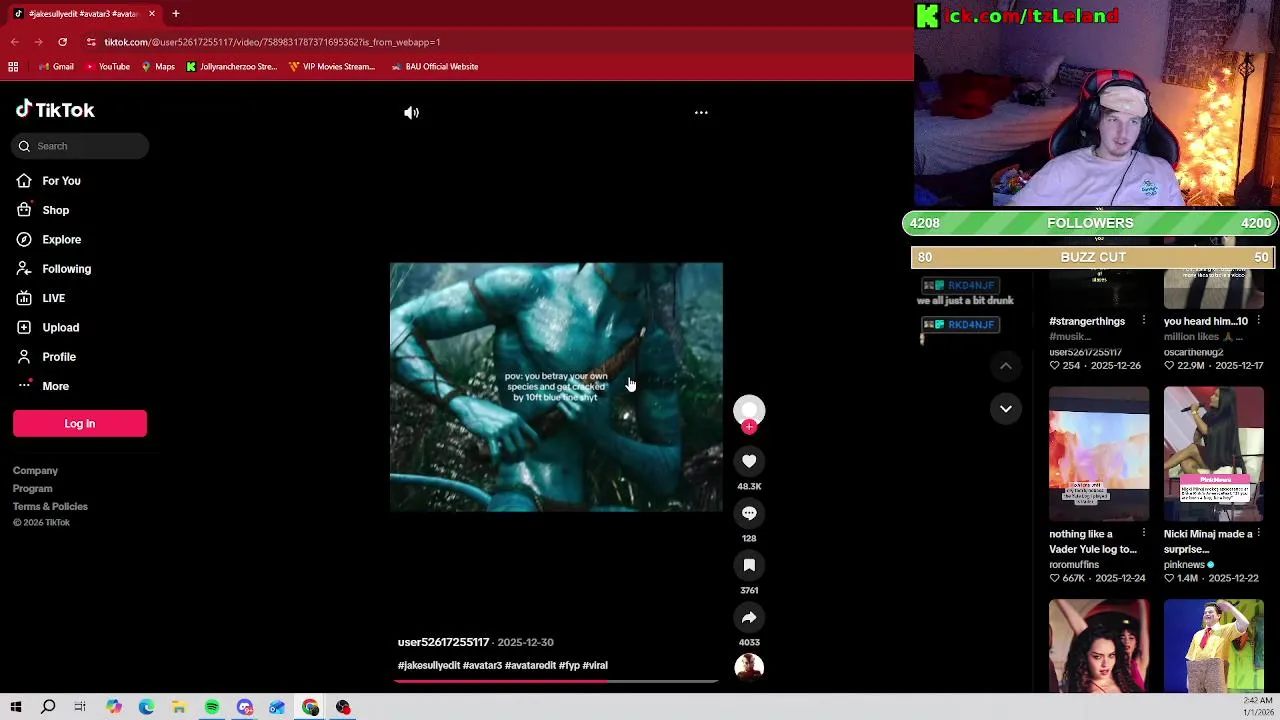Pause the Avatar video player
The image size is (1280, 720).
point(556,387)
